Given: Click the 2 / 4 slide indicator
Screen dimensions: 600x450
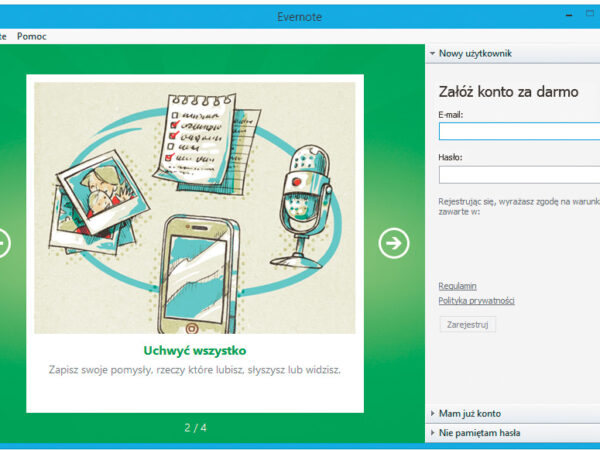Looking at the screenshot, I should [195, 428].
